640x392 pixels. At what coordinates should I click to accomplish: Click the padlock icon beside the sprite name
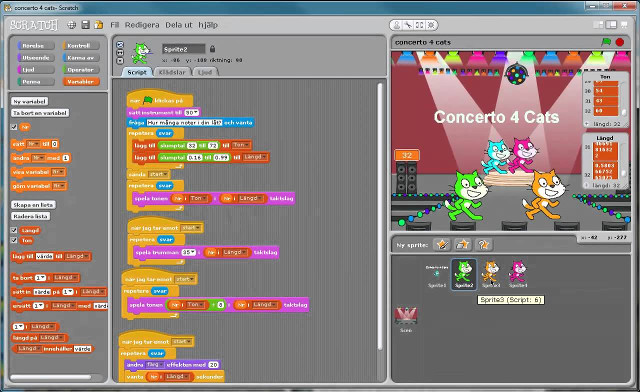(212, 49)
